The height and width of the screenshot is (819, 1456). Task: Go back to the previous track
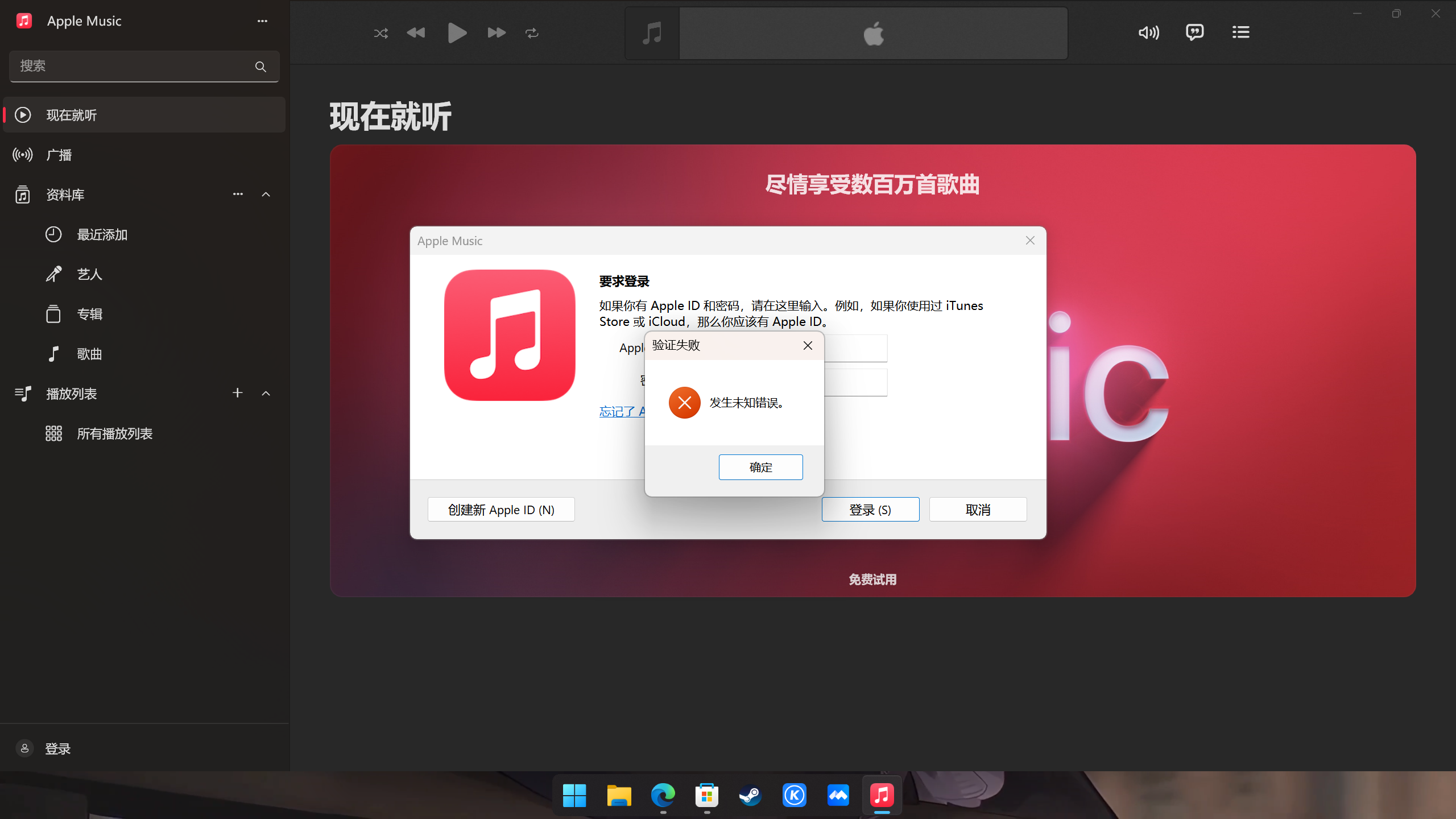coord(416,33)
